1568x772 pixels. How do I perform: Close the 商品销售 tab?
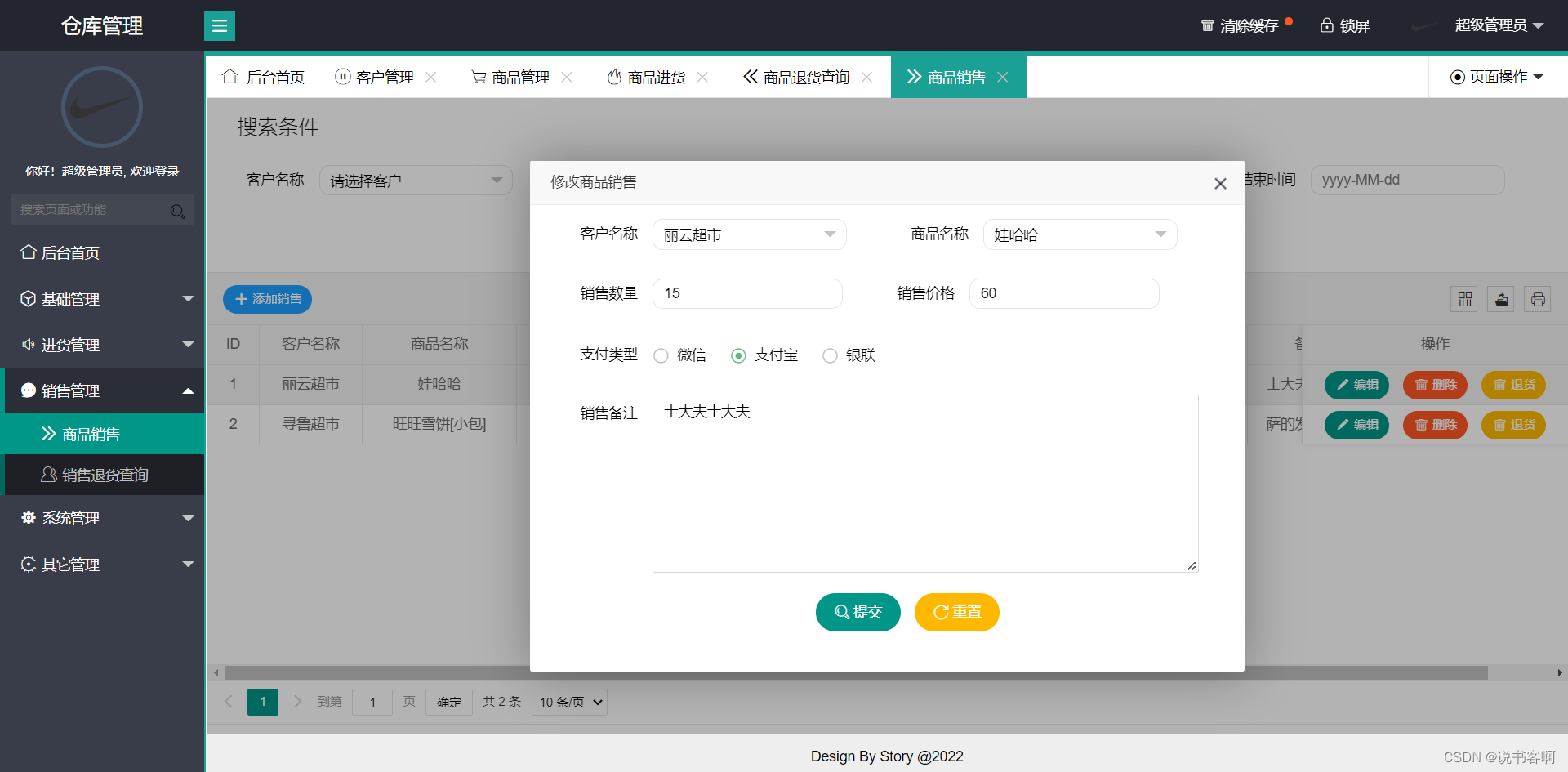coord(1003,77)
